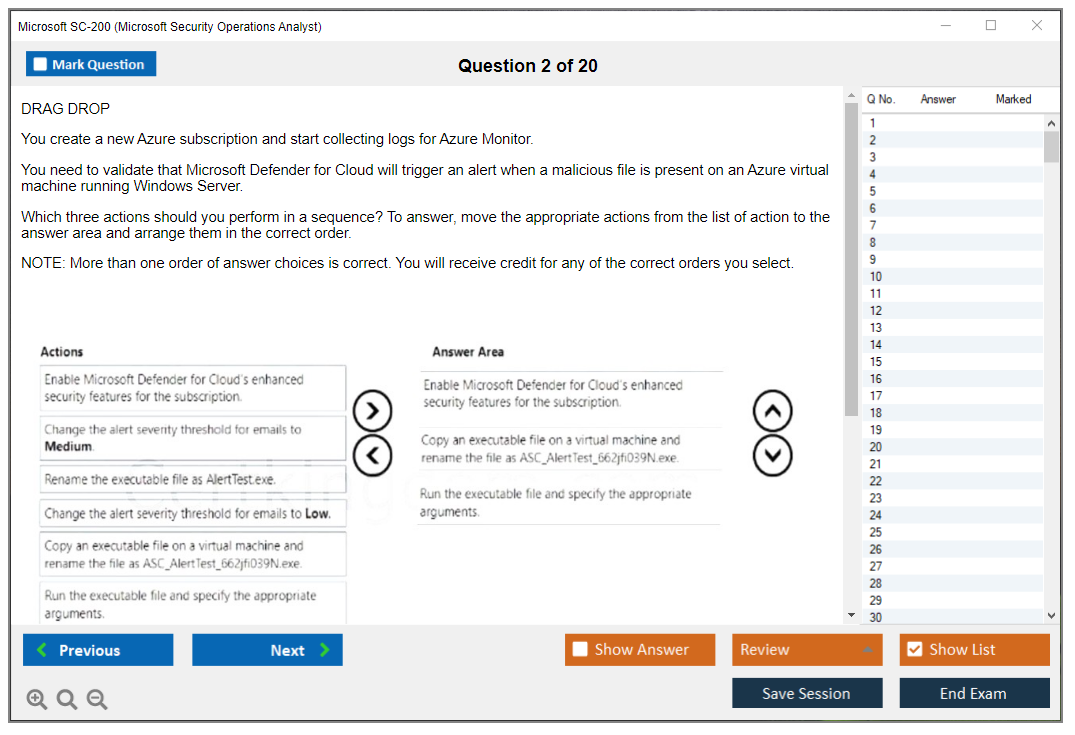Select 'Rename the executable file as AlertTest.exe' action
Viewport: 1075px width, 735px height.
194,480
